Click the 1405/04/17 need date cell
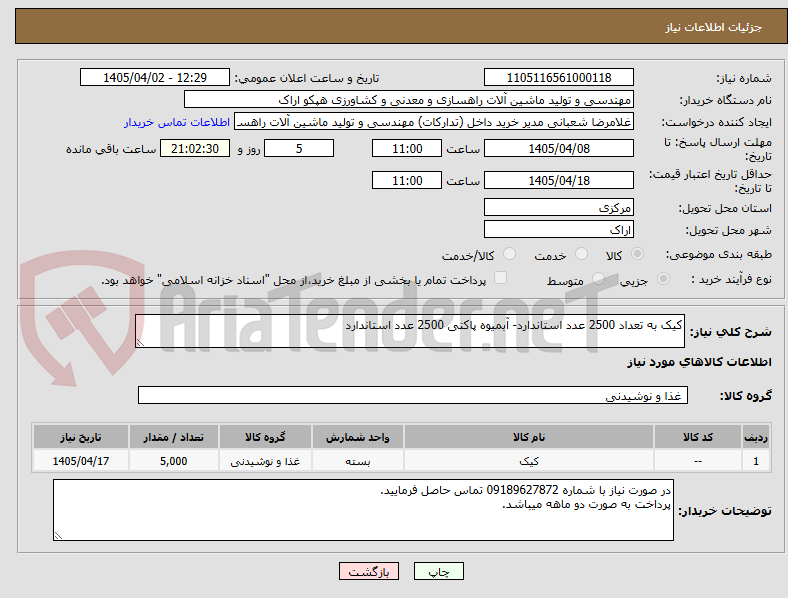This screenshot has width=788, height=598. (x=80, y=460)
